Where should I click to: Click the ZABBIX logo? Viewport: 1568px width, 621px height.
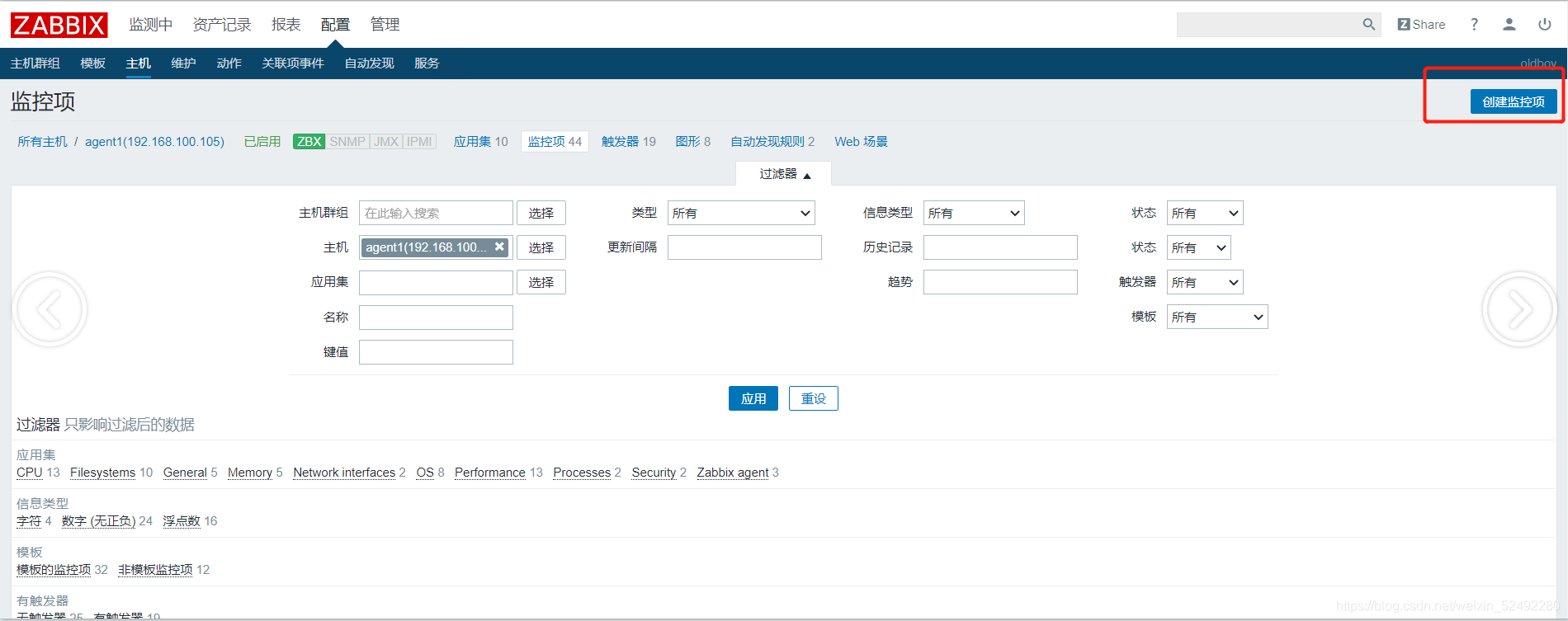click(x=59, y=25)
